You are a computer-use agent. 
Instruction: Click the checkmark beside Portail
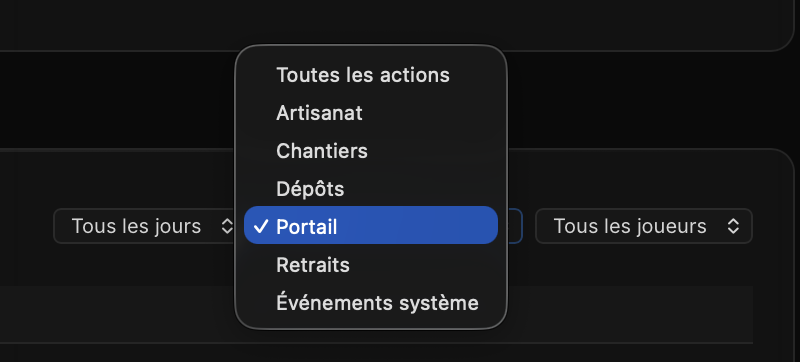(x=261, y=226)
